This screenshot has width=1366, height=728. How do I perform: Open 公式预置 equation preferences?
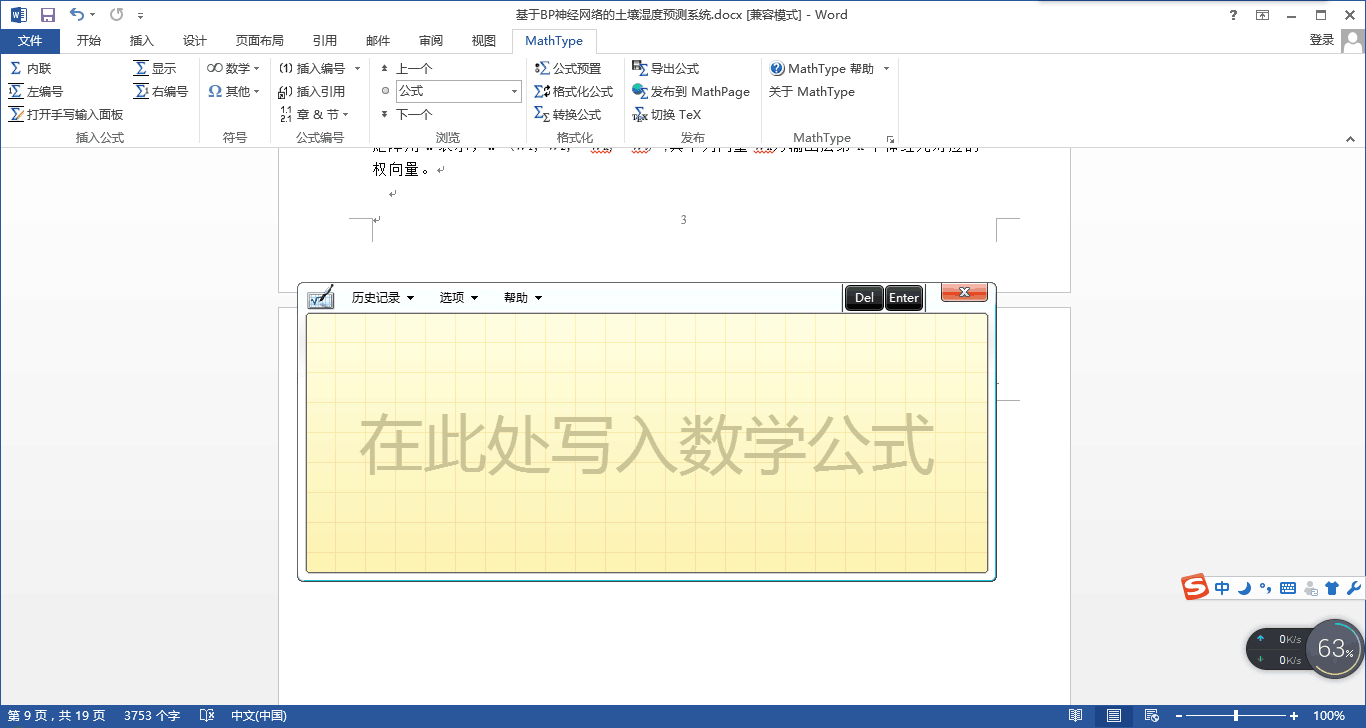click(568, 68)
